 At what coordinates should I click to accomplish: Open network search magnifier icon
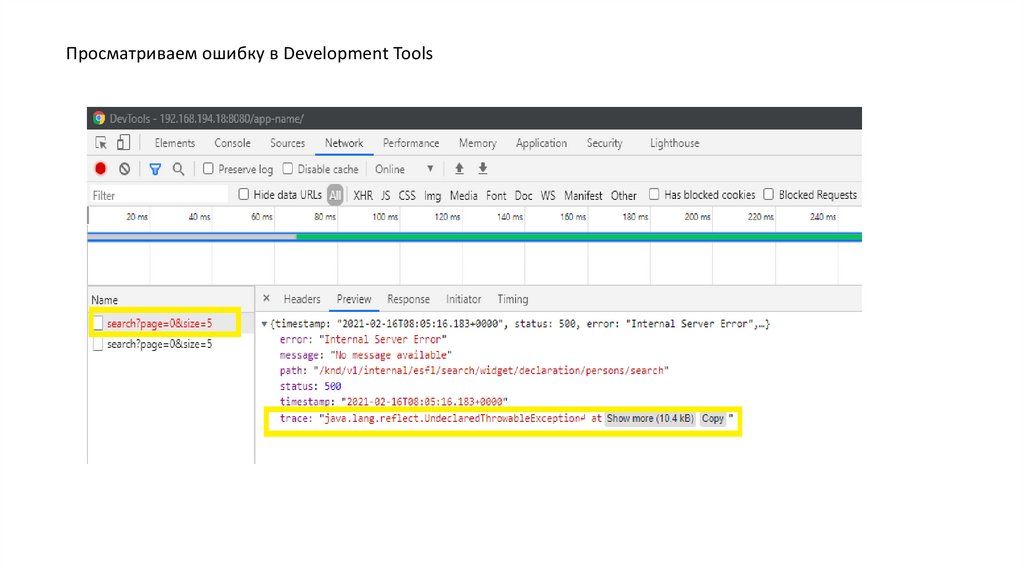click(178, 169)
